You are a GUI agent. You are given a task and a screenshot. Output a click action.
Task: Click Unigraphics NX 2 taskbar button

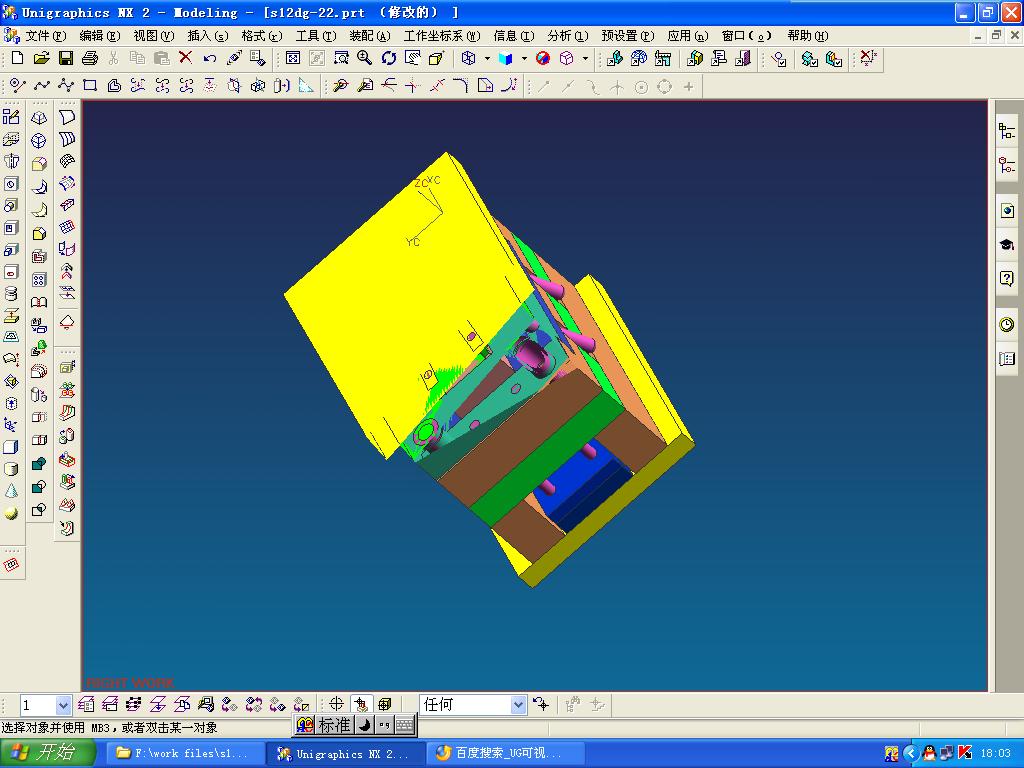point(346,754)
